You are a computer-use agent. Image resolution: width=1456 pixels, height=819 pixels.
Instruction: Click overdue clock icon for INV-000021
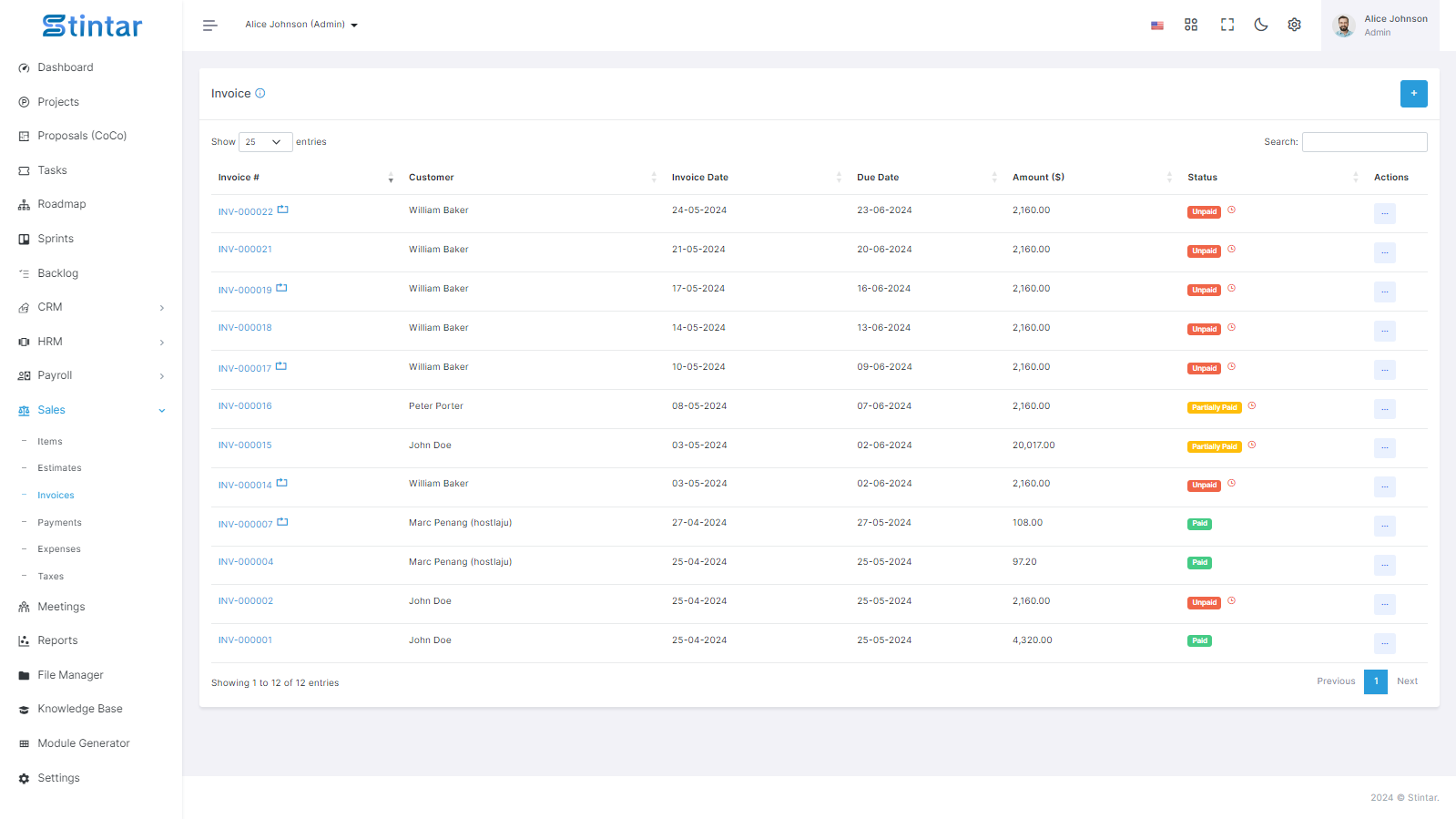click(1232, 249)
